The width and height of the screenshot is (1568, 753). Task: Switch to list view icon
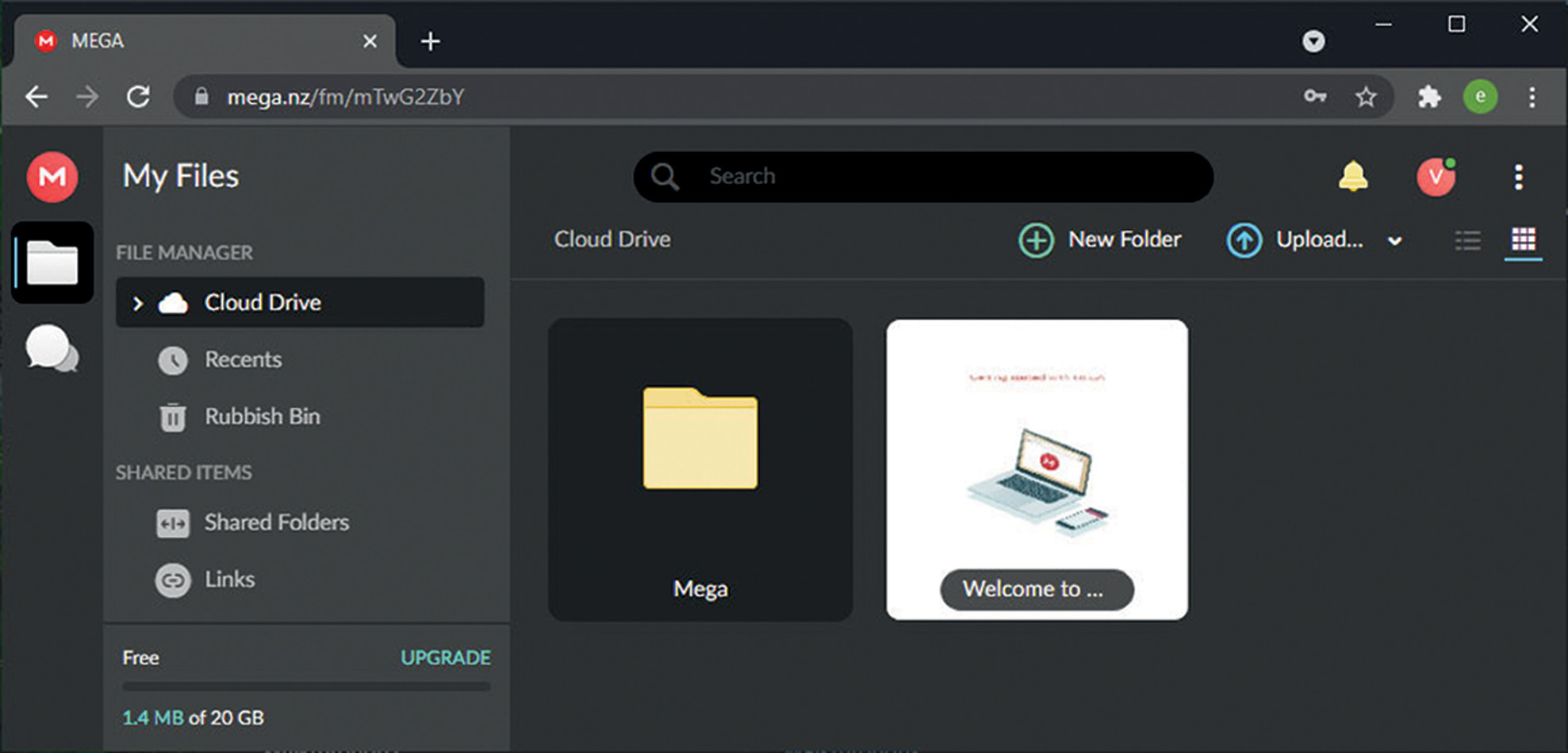pyautogui.click(x=1467, y=239)
